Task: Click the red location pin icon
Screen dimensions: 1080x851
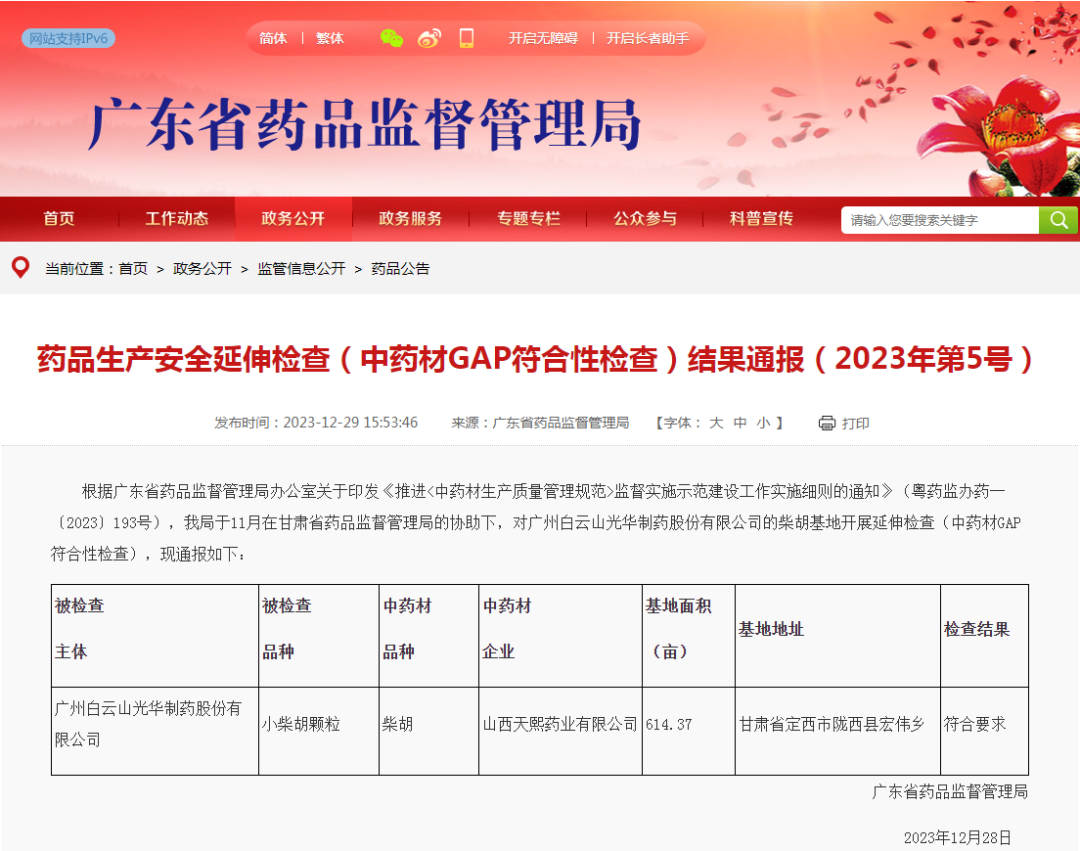Action: (21, 267)
